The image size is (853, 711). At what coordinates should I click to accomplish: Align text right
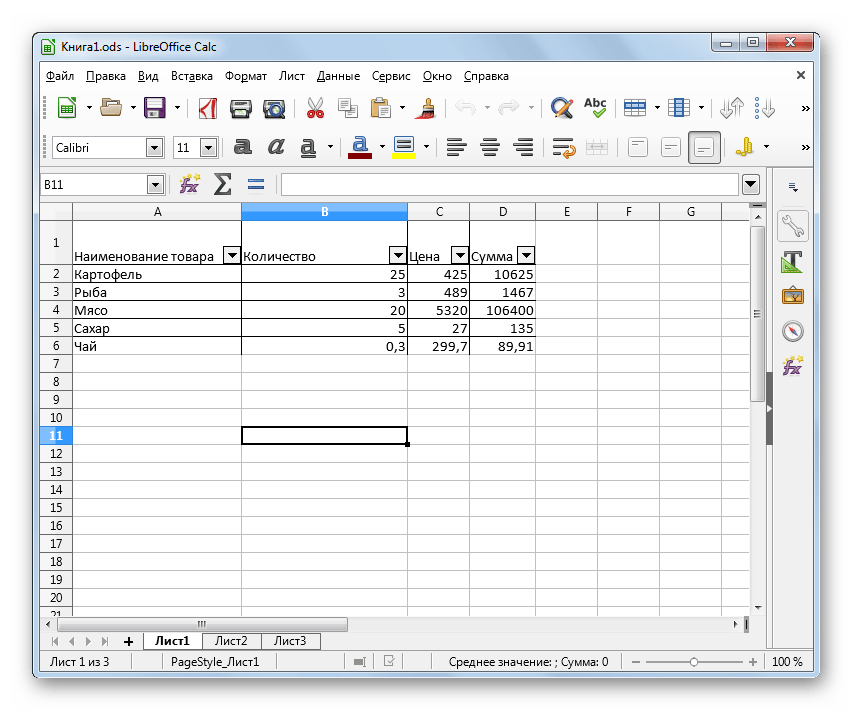pos(524,147)
